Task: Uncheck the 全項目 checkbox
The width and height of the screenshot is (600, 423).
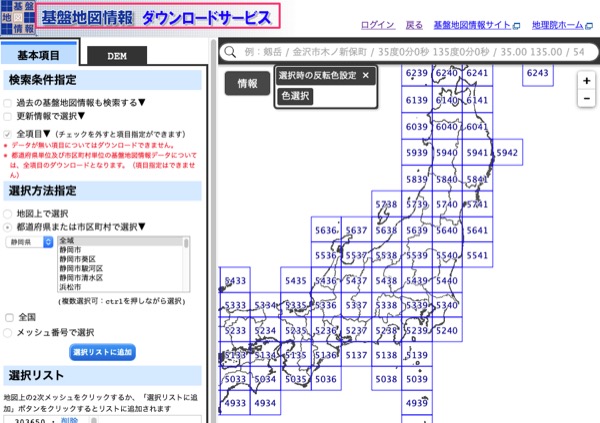Action: coord(8,133)
